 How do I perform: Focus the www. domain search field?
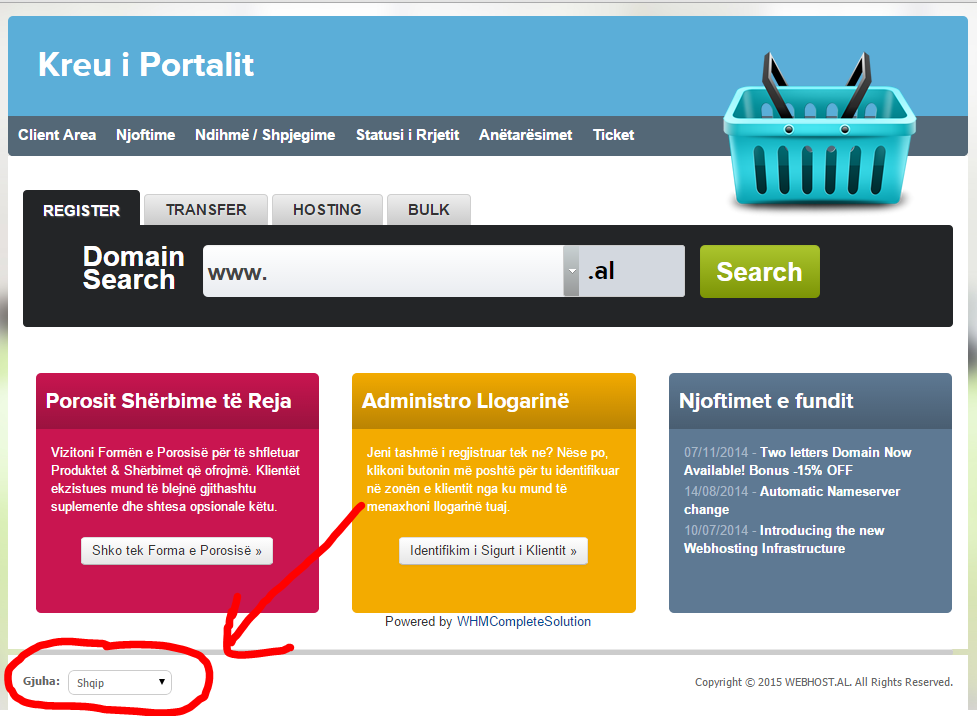pos(383,271)
